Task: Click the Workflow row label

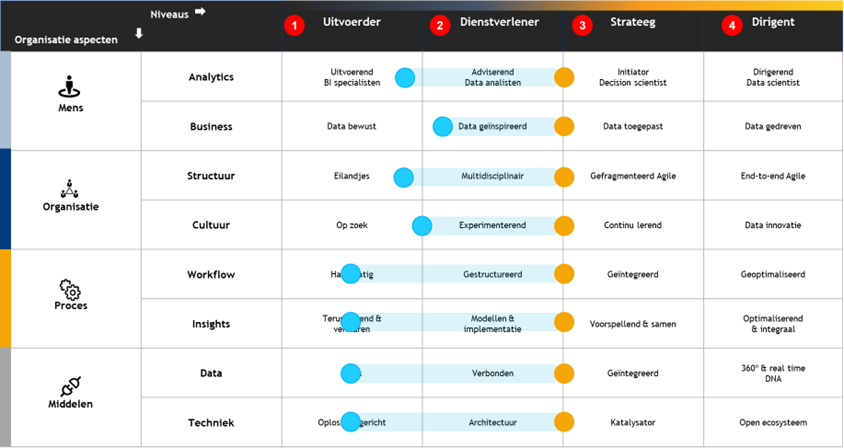Action: click(211, 274)
